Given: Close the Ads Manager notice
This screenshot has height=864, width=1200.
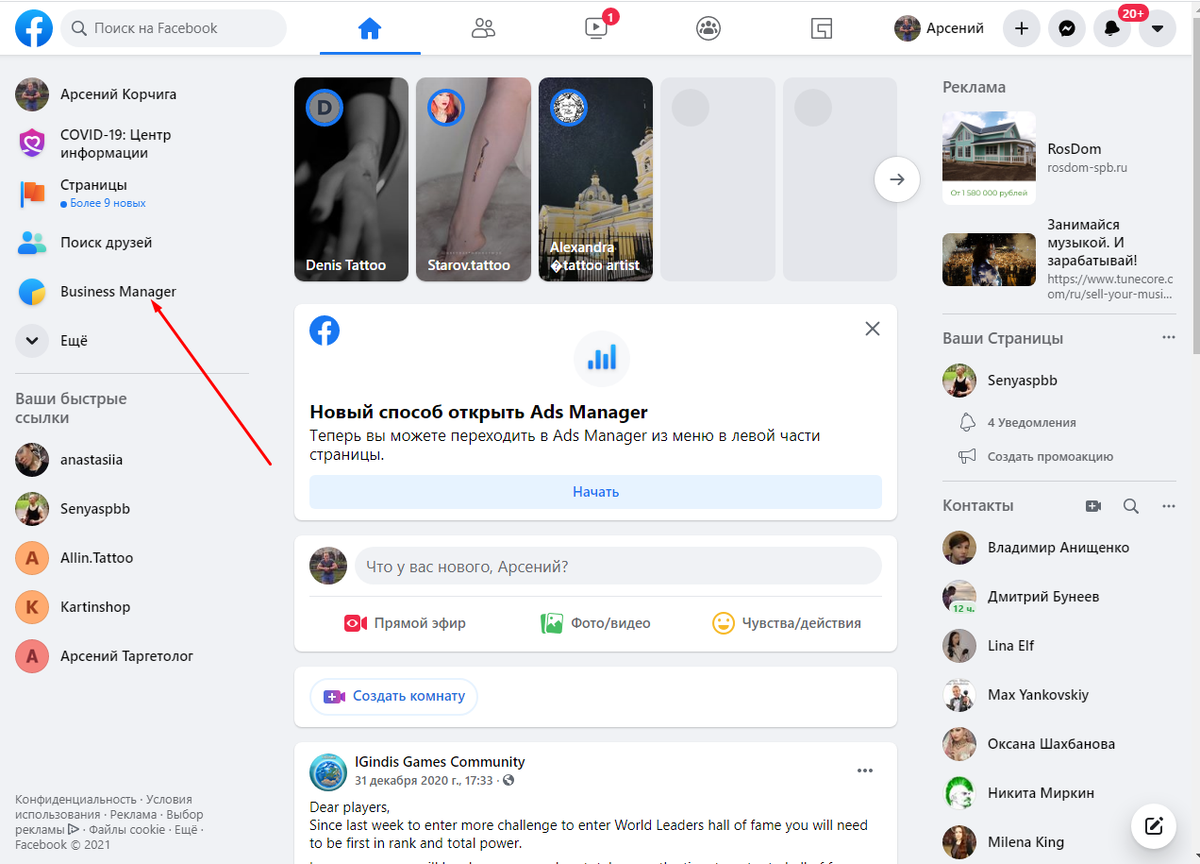Looking at the screenshot, I should (872, 329).
